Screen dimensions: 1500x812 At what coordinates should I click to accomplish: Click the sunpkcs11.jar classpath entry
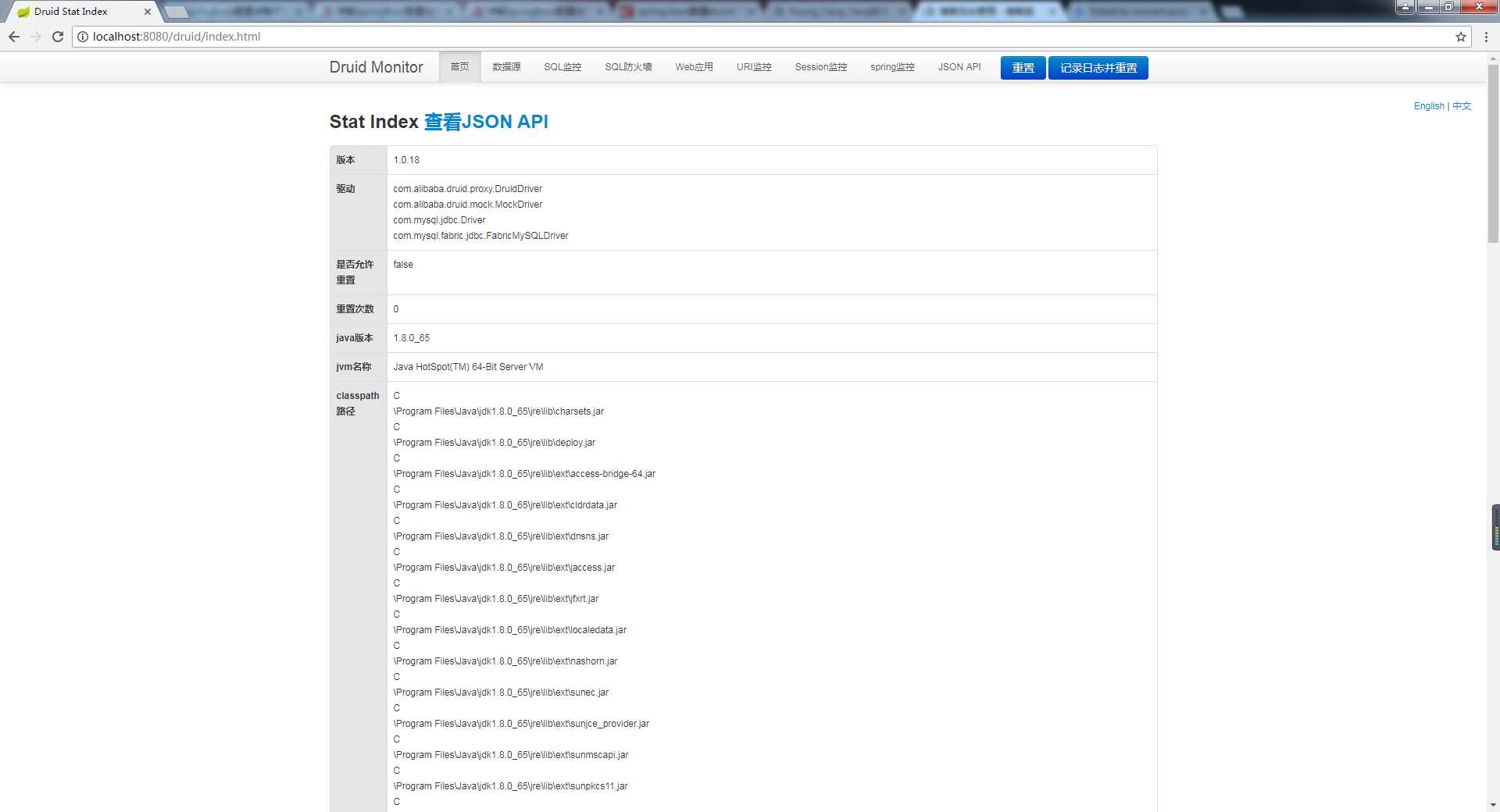pyautogui.click(x=510, y=786)
